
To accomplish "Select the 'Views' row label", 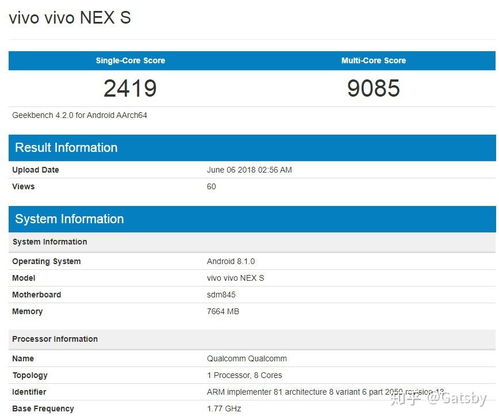I will coord(23,187).
